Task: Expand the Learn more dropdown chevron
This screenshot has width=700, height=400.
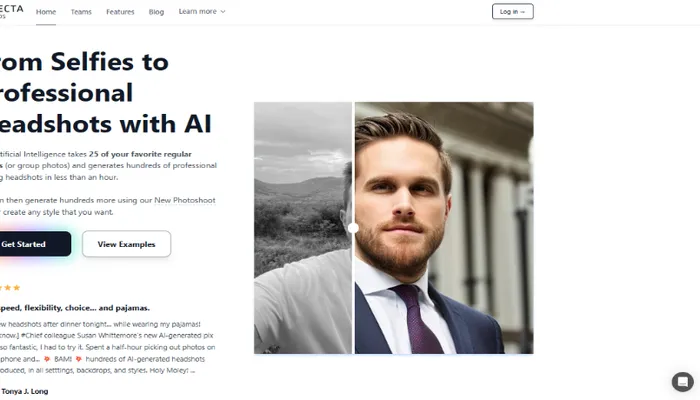Action: point(223,12)
